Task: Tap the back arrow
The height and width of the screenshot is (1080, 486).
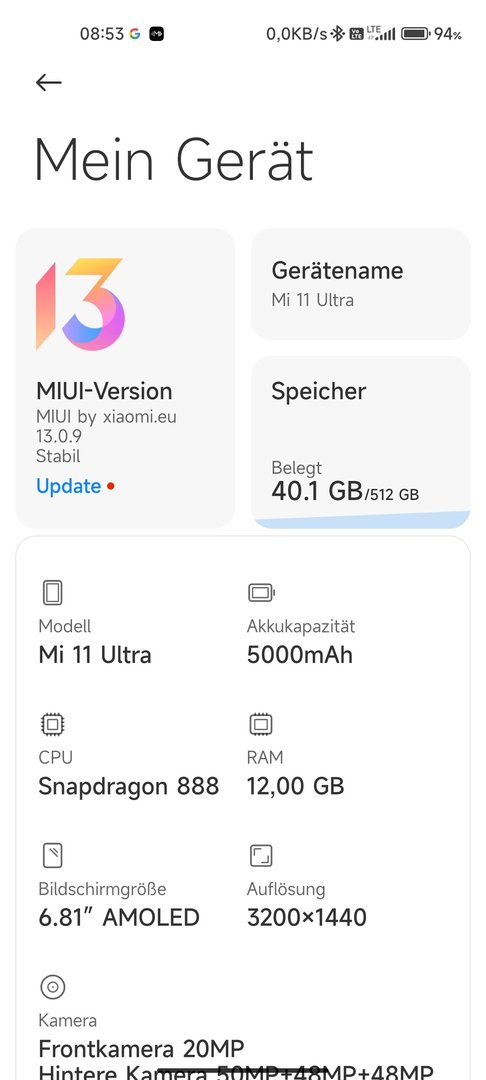Action: pos(49,83)
